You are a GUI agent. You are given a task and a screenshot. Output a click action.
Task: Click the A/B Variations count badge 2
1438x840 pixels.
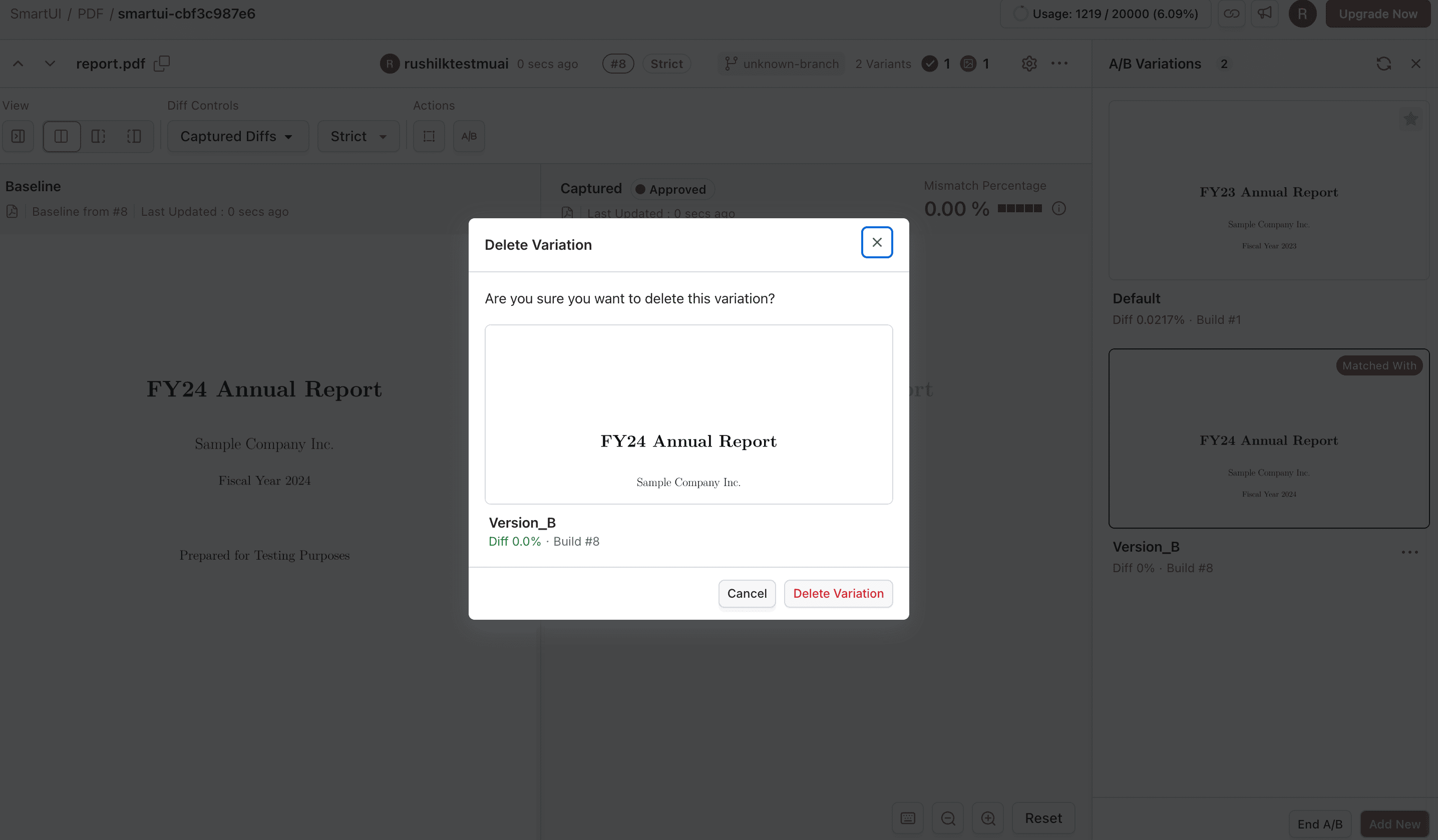point(1223,64)
